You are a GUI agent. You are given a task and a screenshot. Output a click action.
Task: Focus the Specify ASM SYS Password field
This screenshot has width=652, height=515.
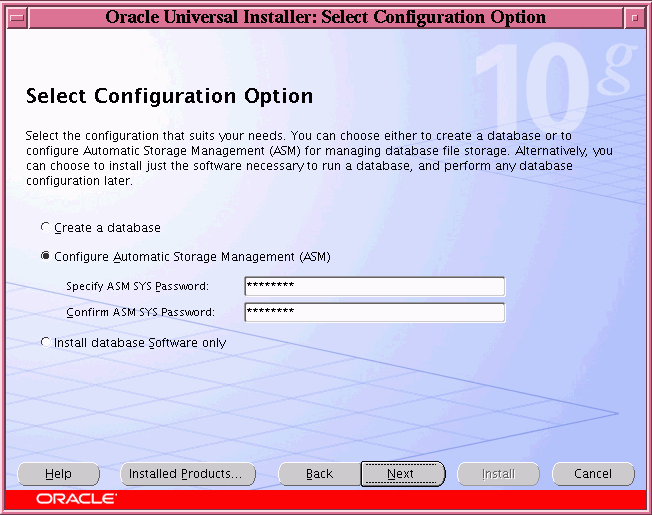[x=374, y=287]
